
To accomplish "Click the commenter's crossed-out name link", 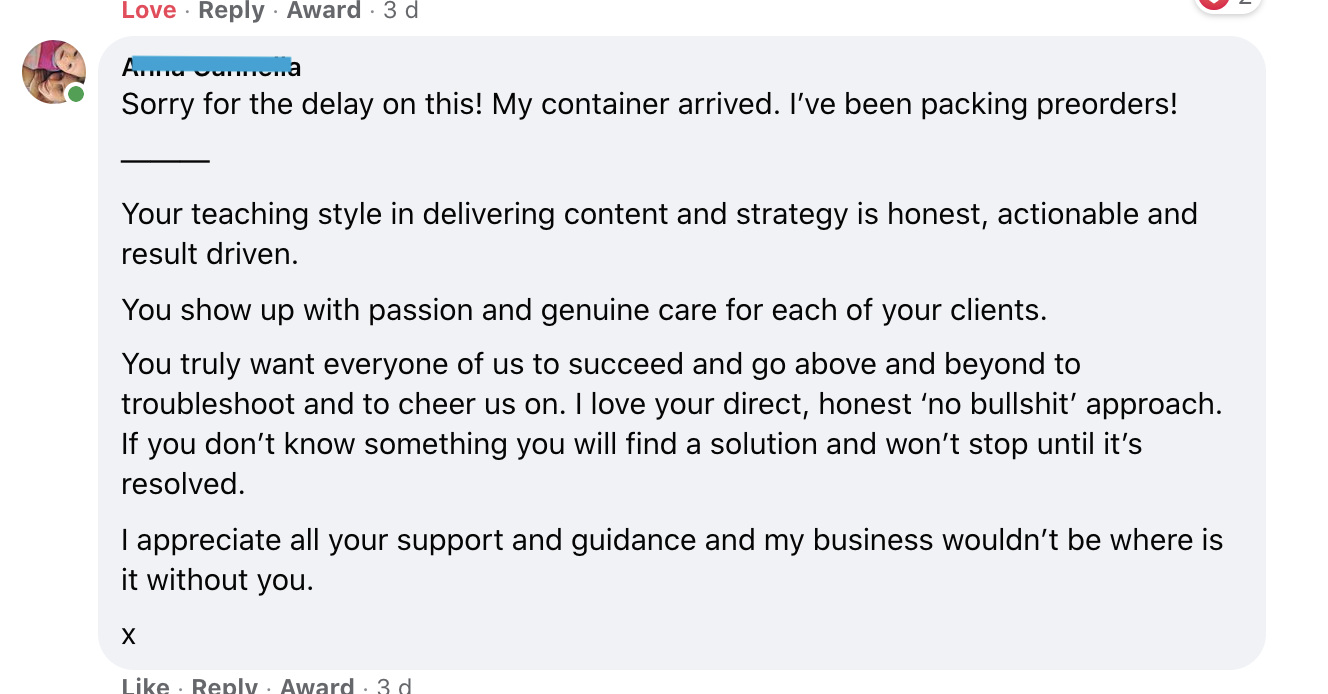I will coord(211,66).
